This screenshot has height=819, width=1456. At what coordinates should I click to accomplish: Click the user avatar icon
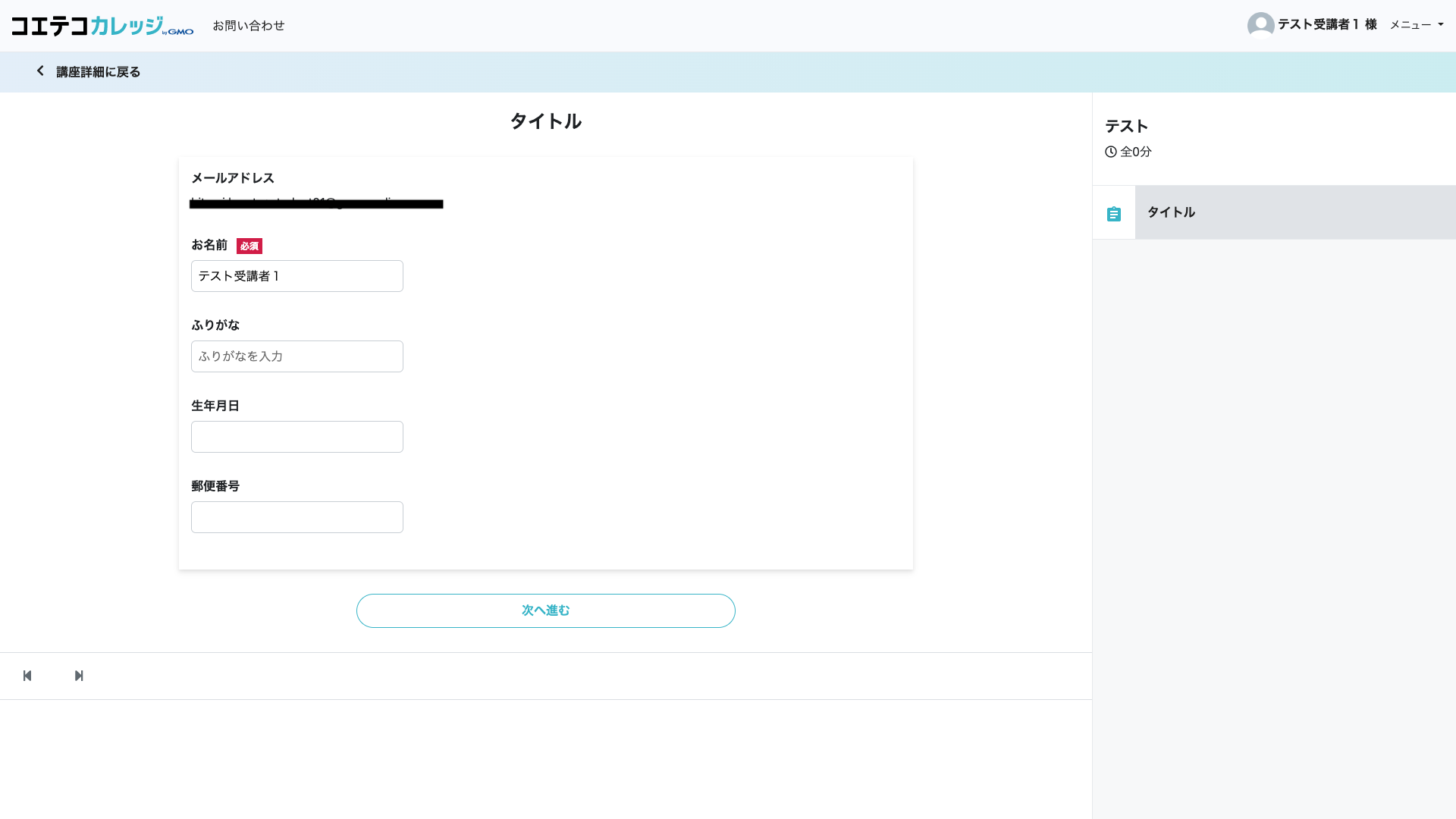(x=1260, y=25)
